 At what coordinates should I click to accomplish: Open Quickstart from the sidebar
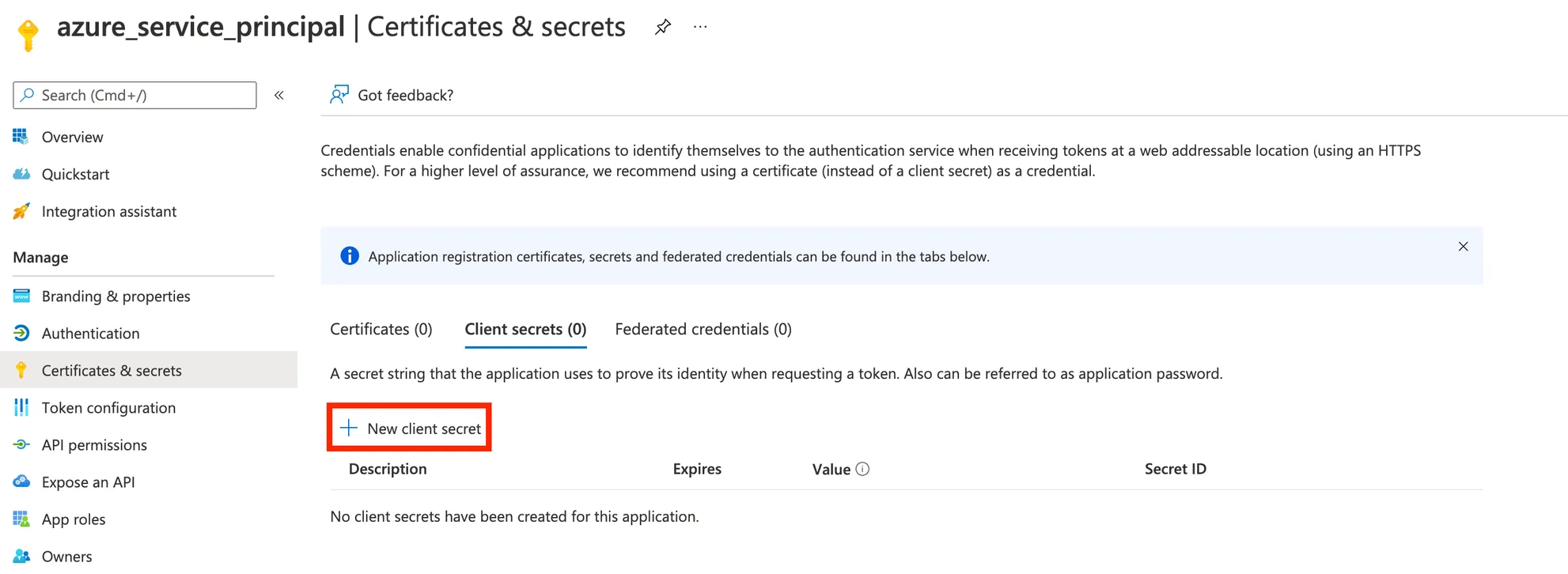[x=75, y=174]
